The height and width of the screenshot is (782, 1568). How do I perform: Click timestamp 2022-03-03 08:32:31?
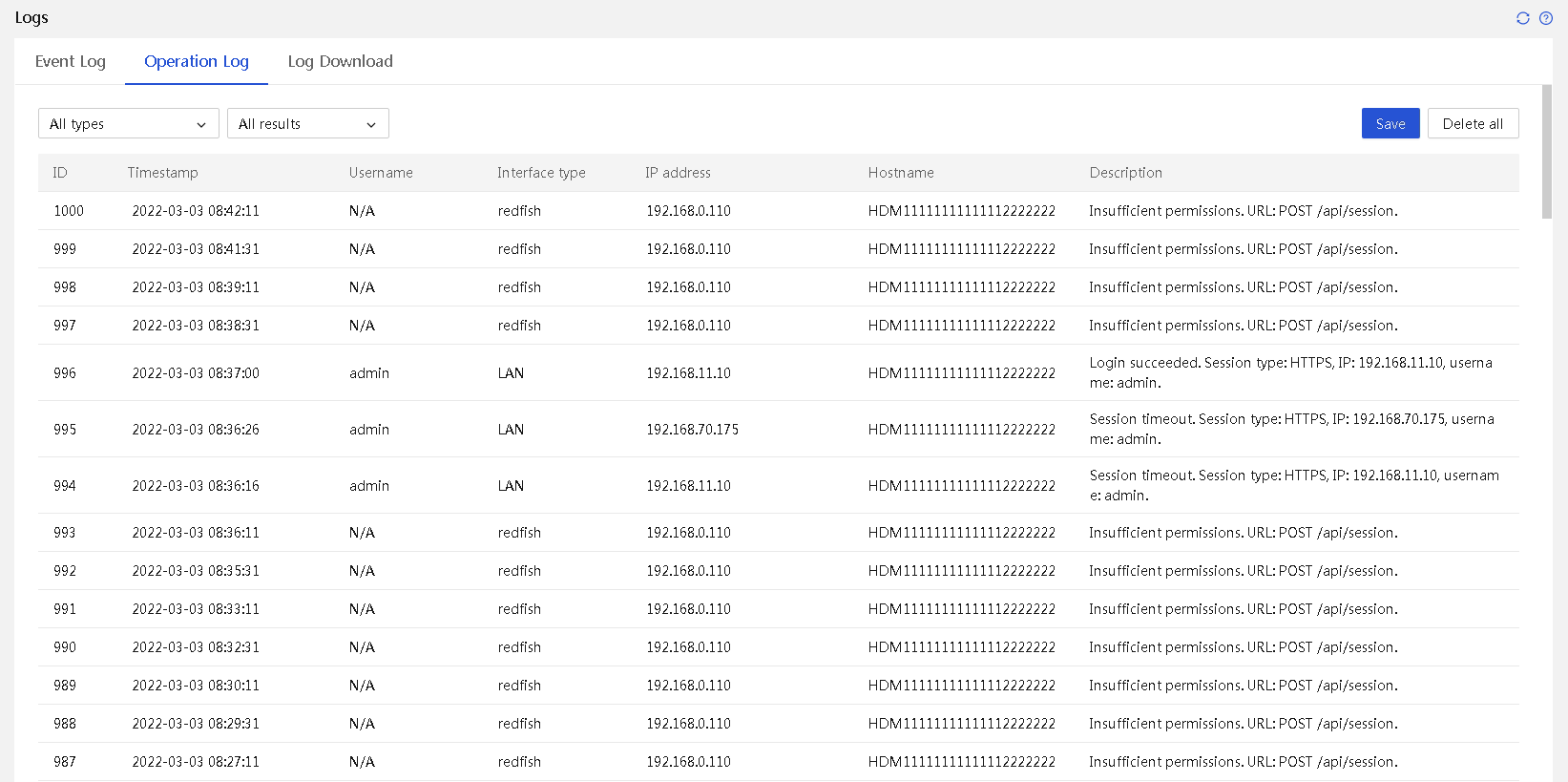(x=196, y=647)
